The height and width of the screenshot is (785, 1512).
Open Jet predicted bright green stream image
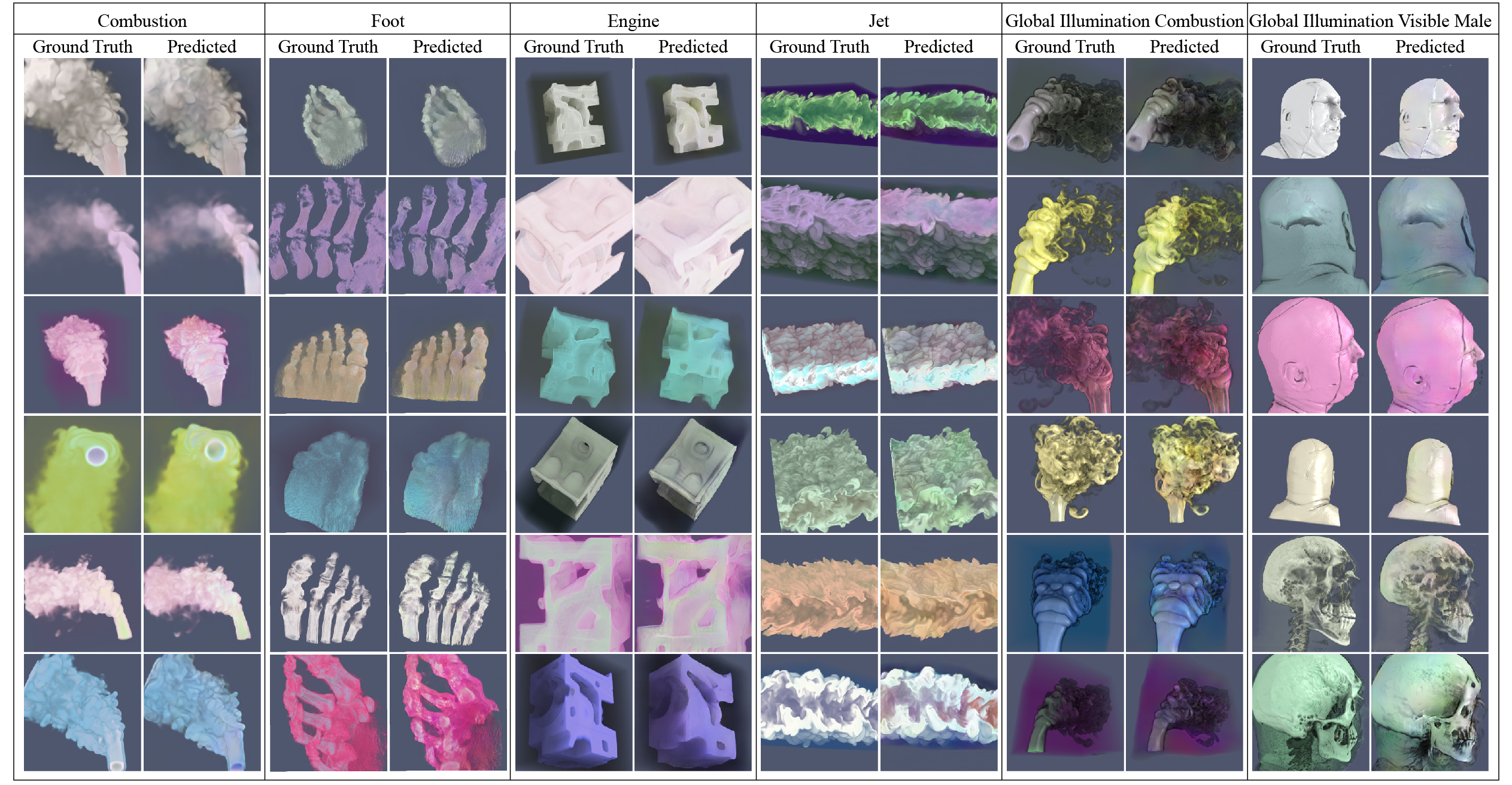click(939, 116)
